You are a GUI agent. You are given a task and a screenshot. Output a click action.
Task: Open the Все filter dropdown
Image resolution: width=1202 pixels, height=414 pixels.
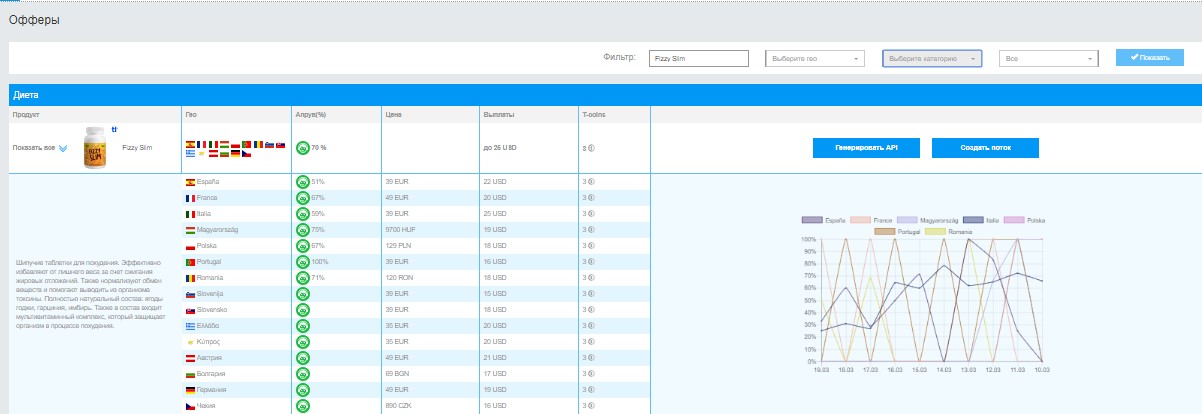[1049, 59]
